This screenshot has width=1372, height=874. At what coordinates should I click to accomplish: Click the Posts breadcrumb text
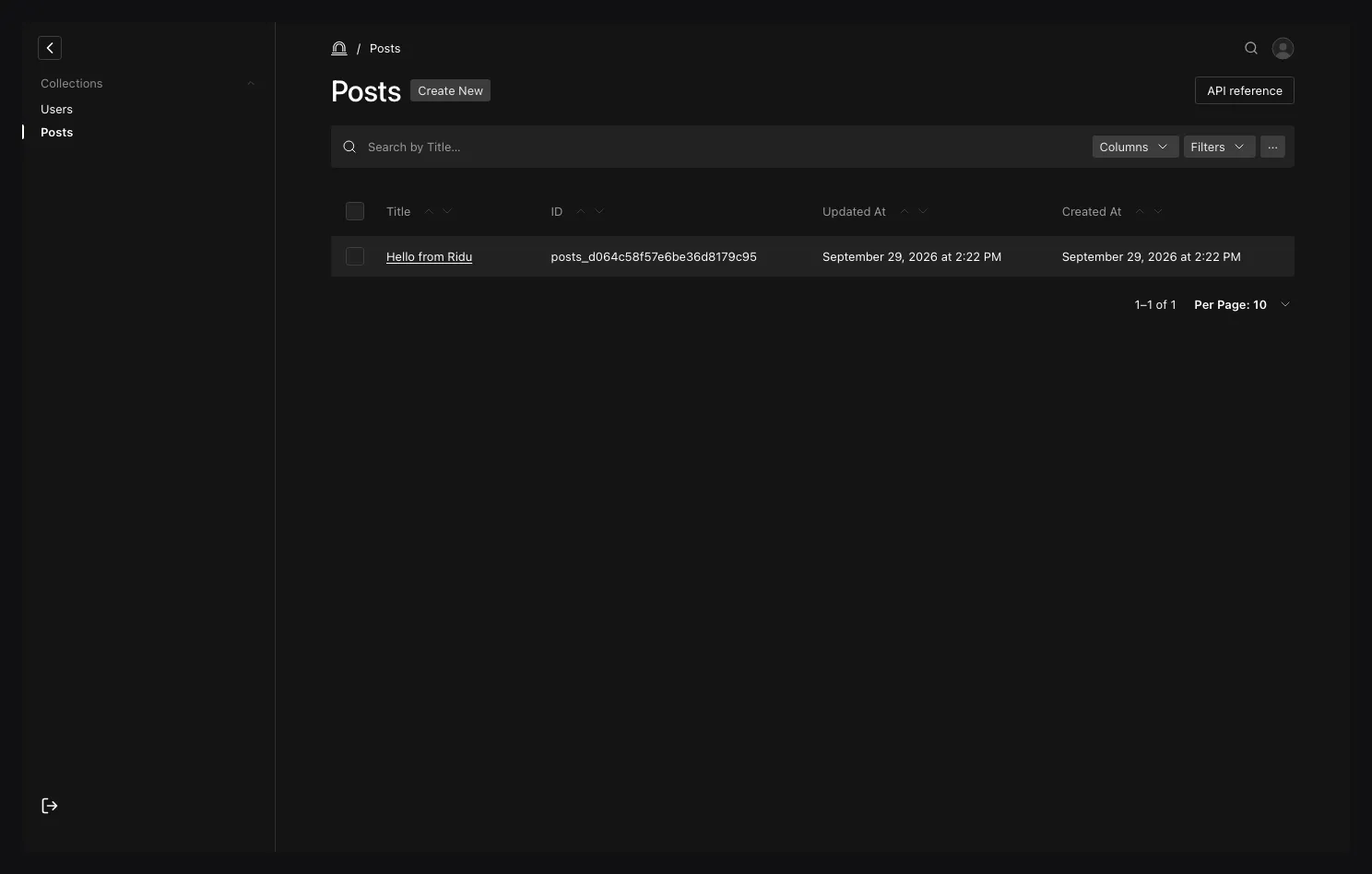click(384, 48)
